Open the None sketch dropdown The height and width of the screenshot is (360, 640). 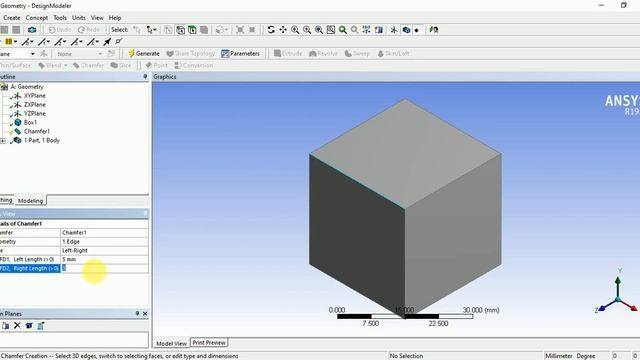pyautogui.click(x=100, y=54)
